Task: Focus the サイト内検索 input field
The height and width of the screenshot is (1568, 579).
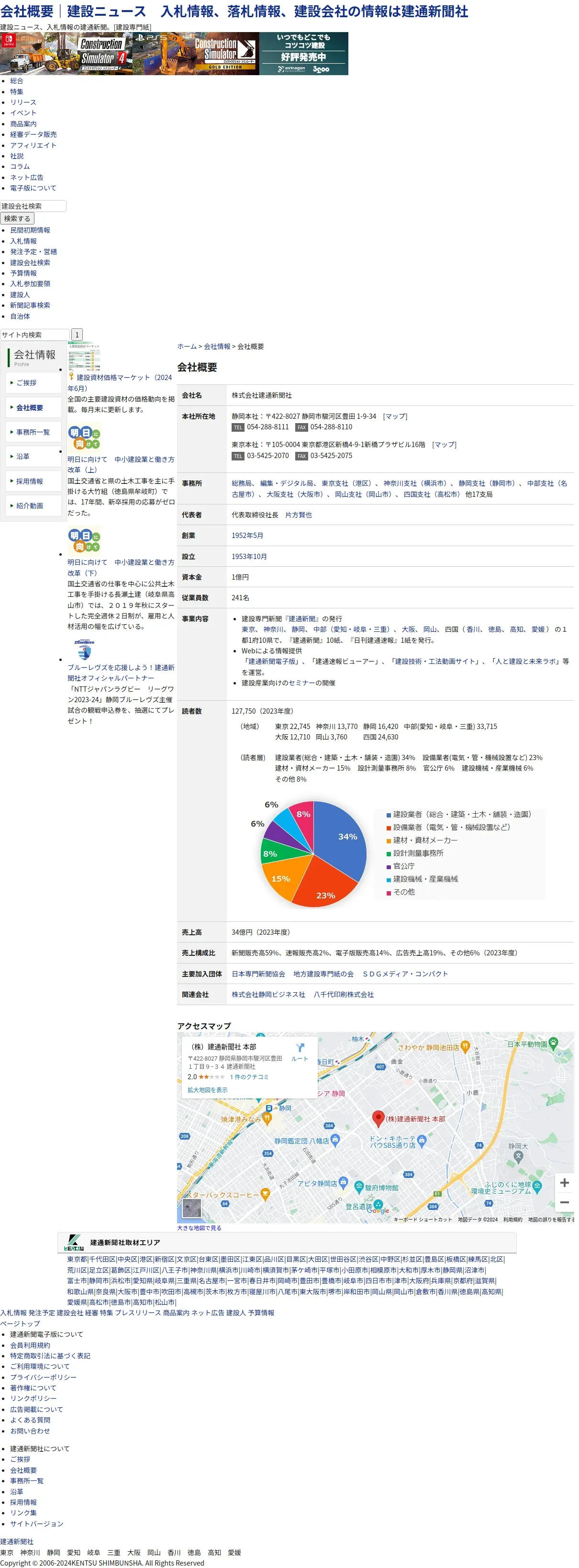Action: 35,335
